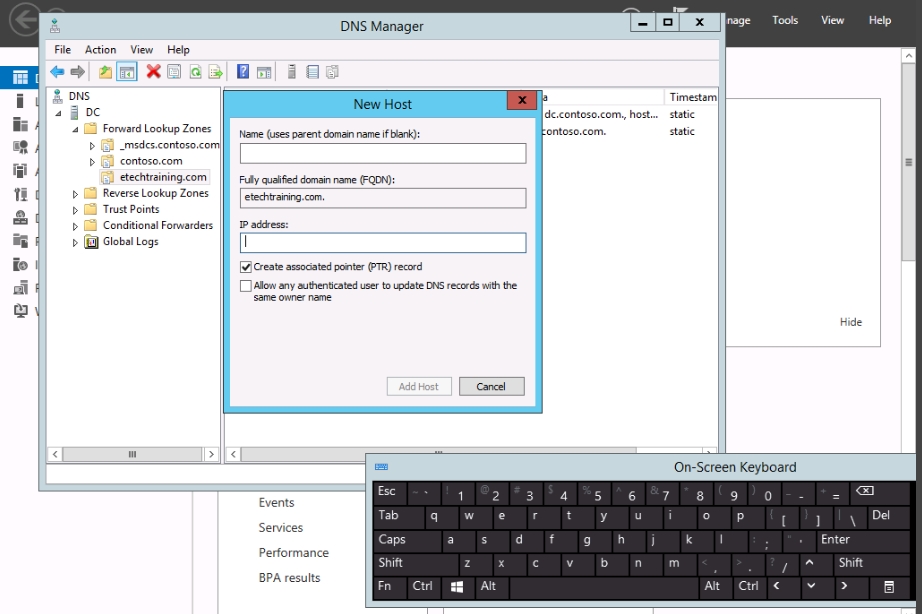The image size is (922, 614).
Task: Click the Name input field in New Host
Action: (383, 154)
